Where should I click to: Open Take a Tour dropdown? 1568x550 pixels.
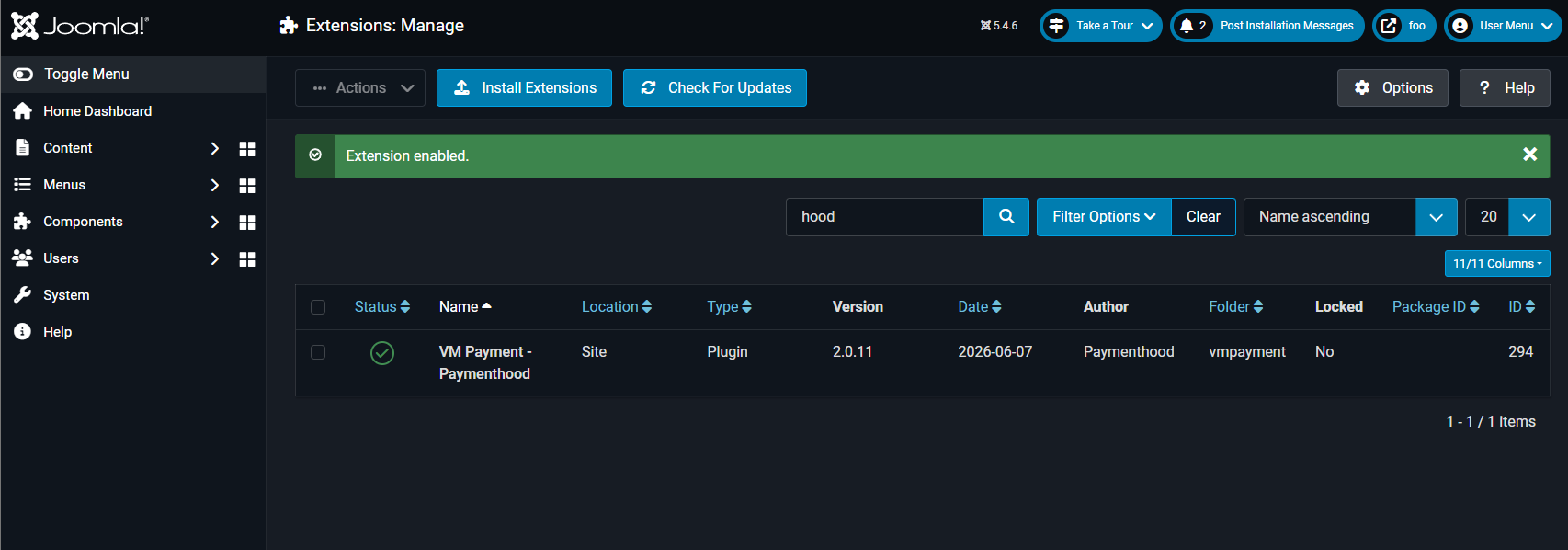[1101, 26]
